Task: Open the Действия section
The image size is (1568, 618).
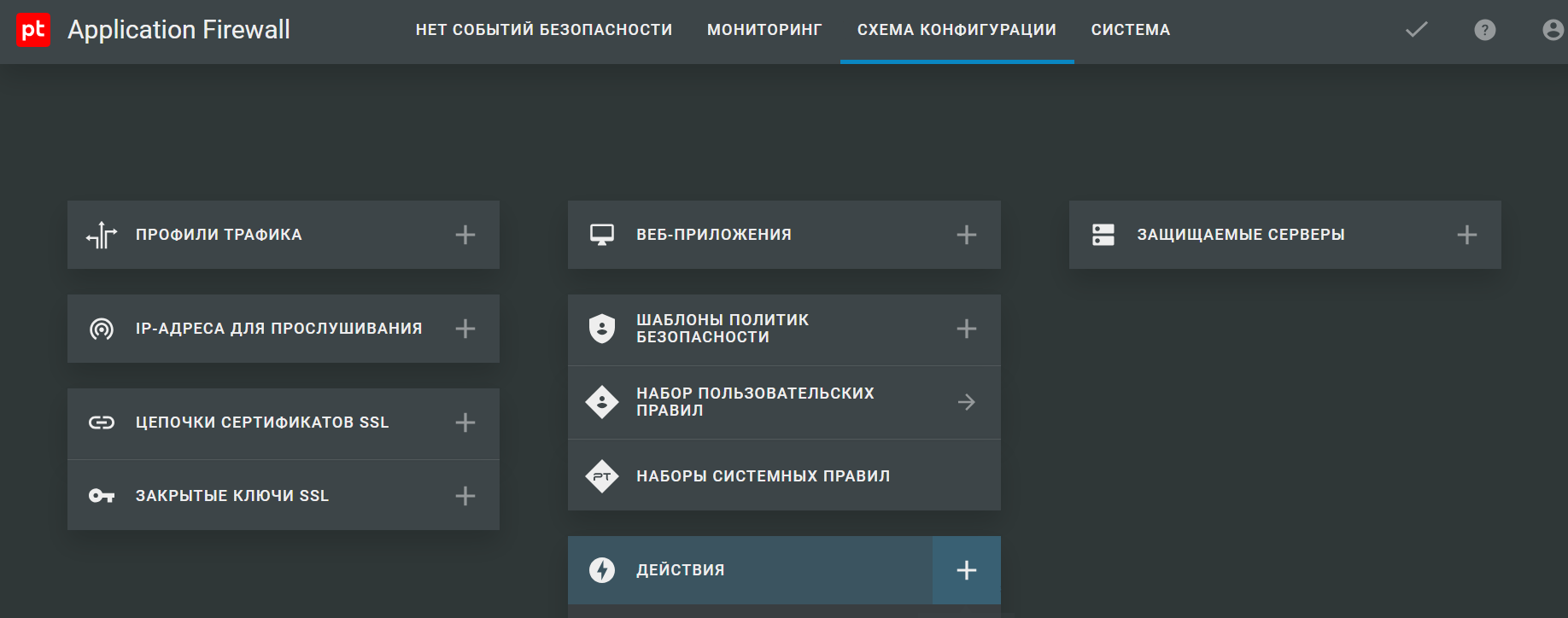Action: (680, 570)
